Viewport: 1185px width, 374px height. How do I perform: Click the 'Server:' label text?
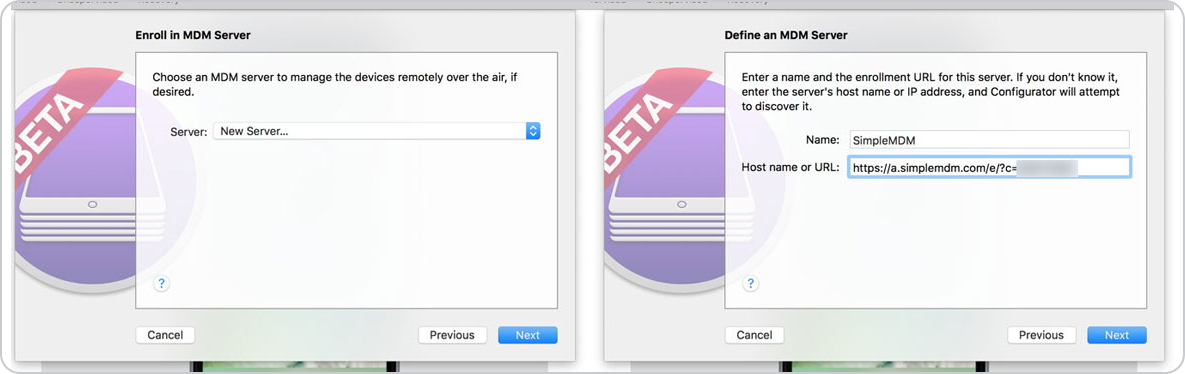(x=188, y=131)
